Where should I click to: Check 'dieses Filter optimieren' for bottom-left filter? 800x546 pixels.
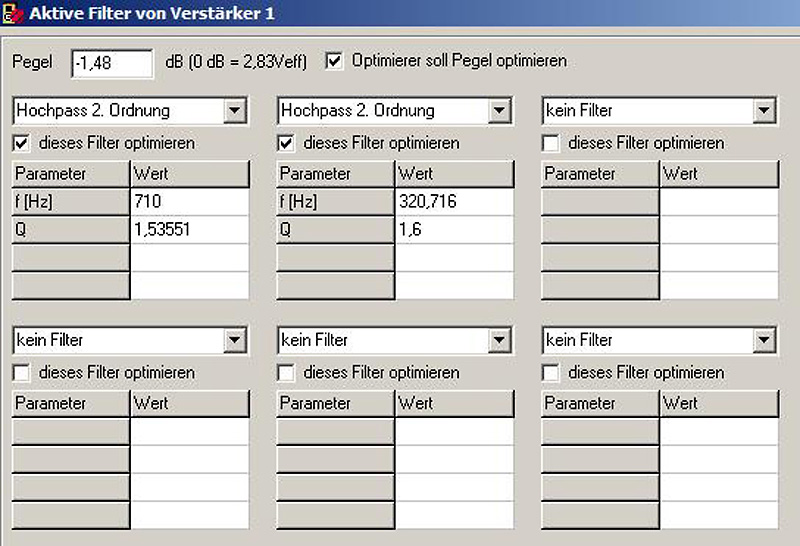22,373
